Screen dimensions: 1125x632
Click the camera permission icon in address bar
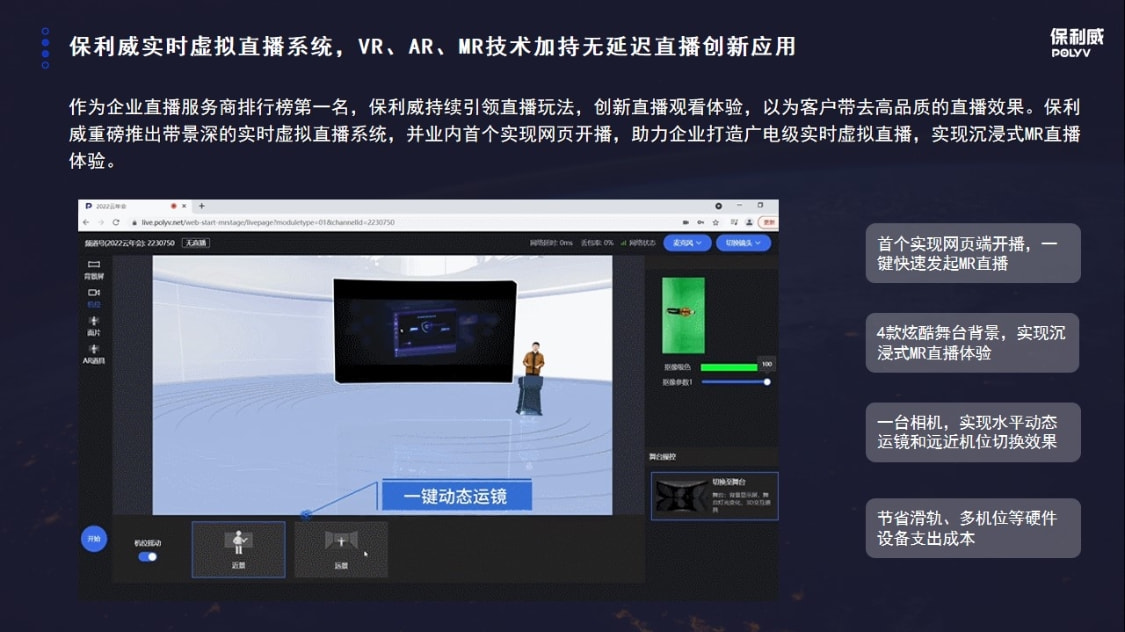pos(686,222)
